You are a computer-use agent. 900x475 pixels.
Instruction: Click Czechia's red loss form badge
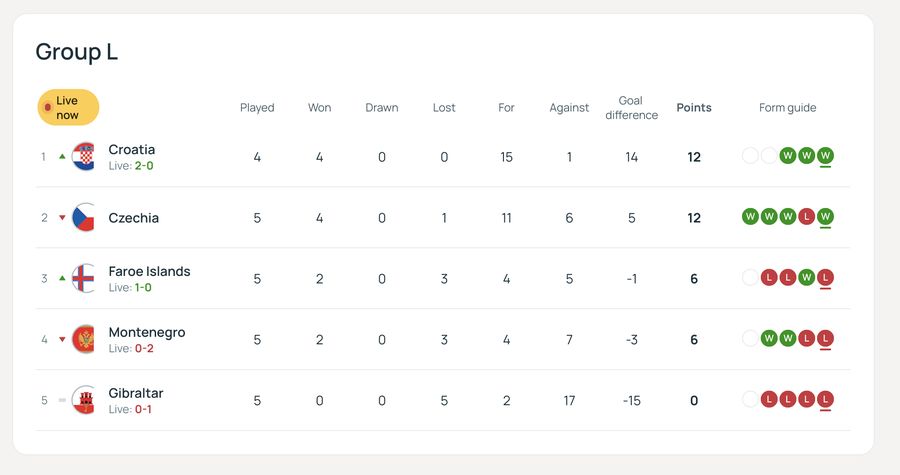click(806, 217)
